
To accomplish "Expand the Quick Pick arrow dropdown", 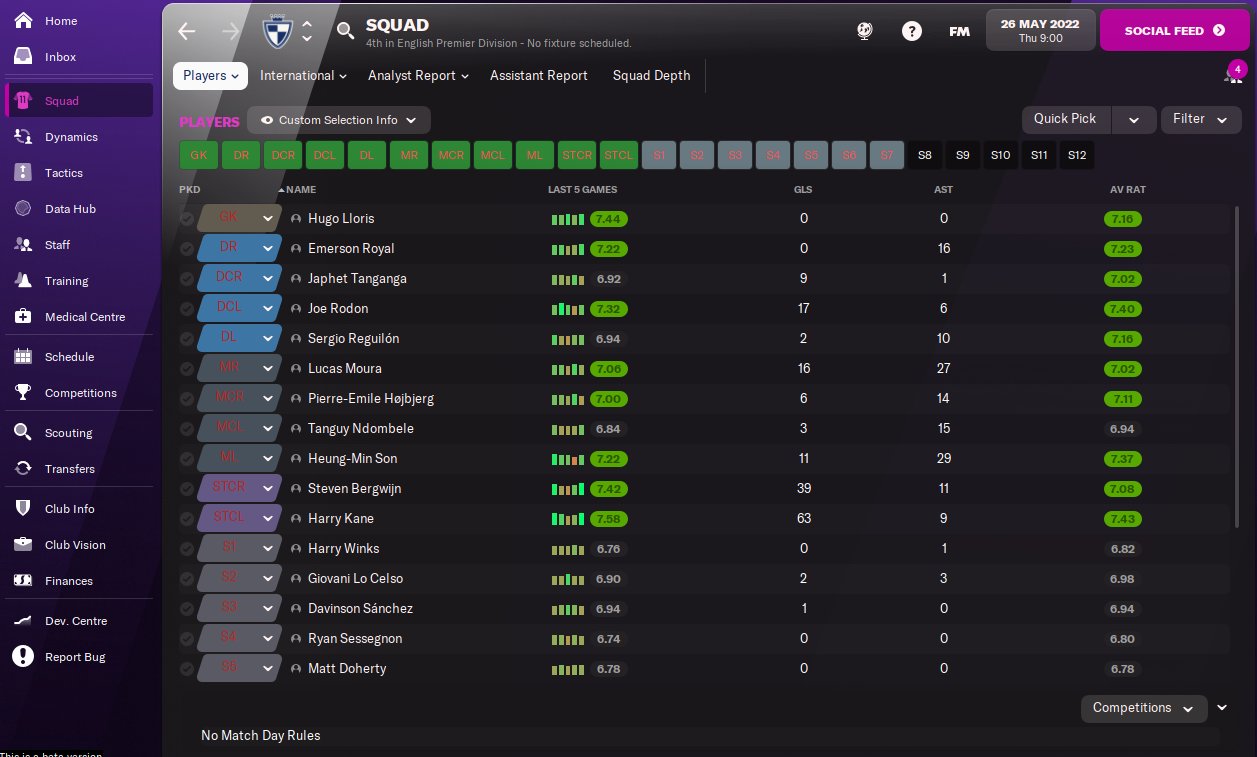I will 1134,120.
